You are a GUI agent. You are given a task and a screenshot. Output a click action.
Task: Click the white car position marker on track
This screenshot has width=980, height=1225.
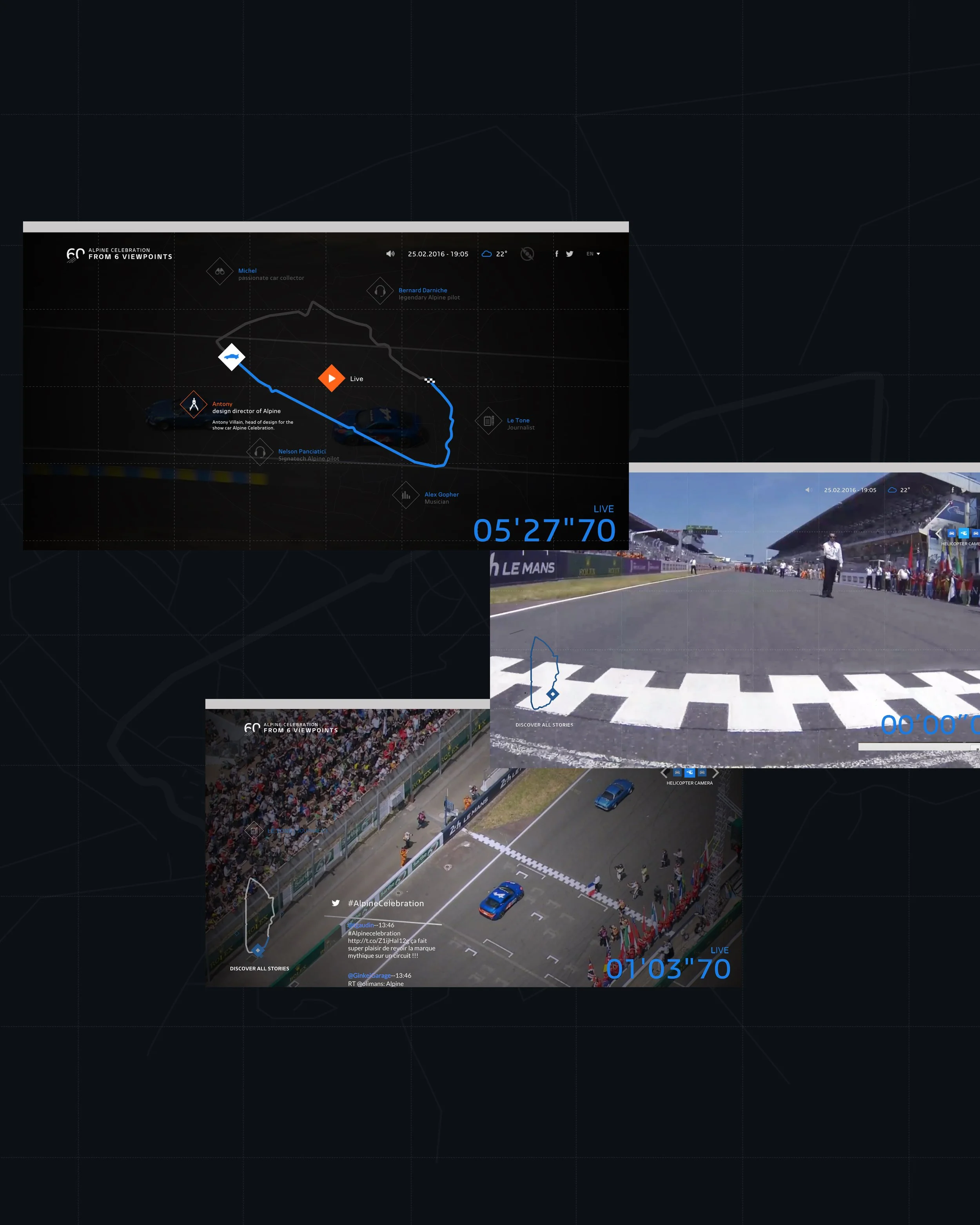(232, 357)
